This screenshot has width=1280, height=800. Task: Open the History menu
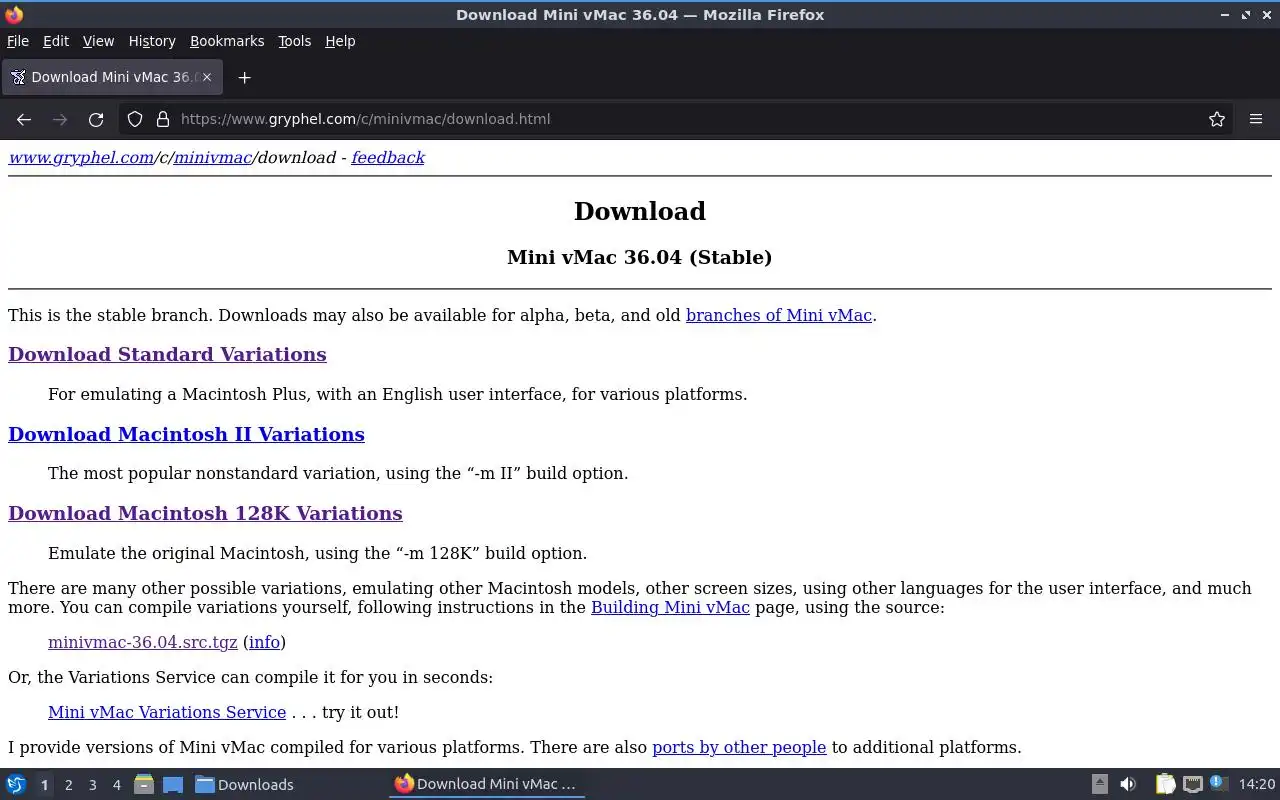152,41
